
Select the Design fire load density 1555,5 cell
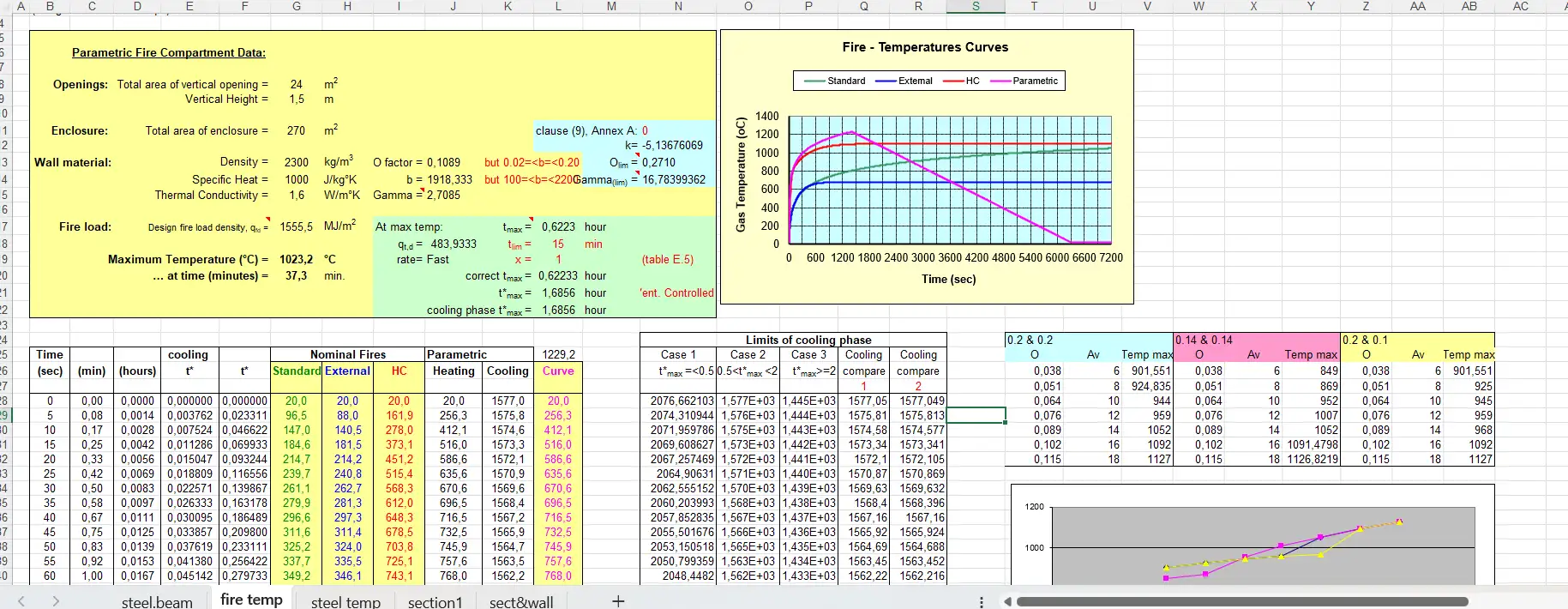pyautogui.click(x=296, y=227)
